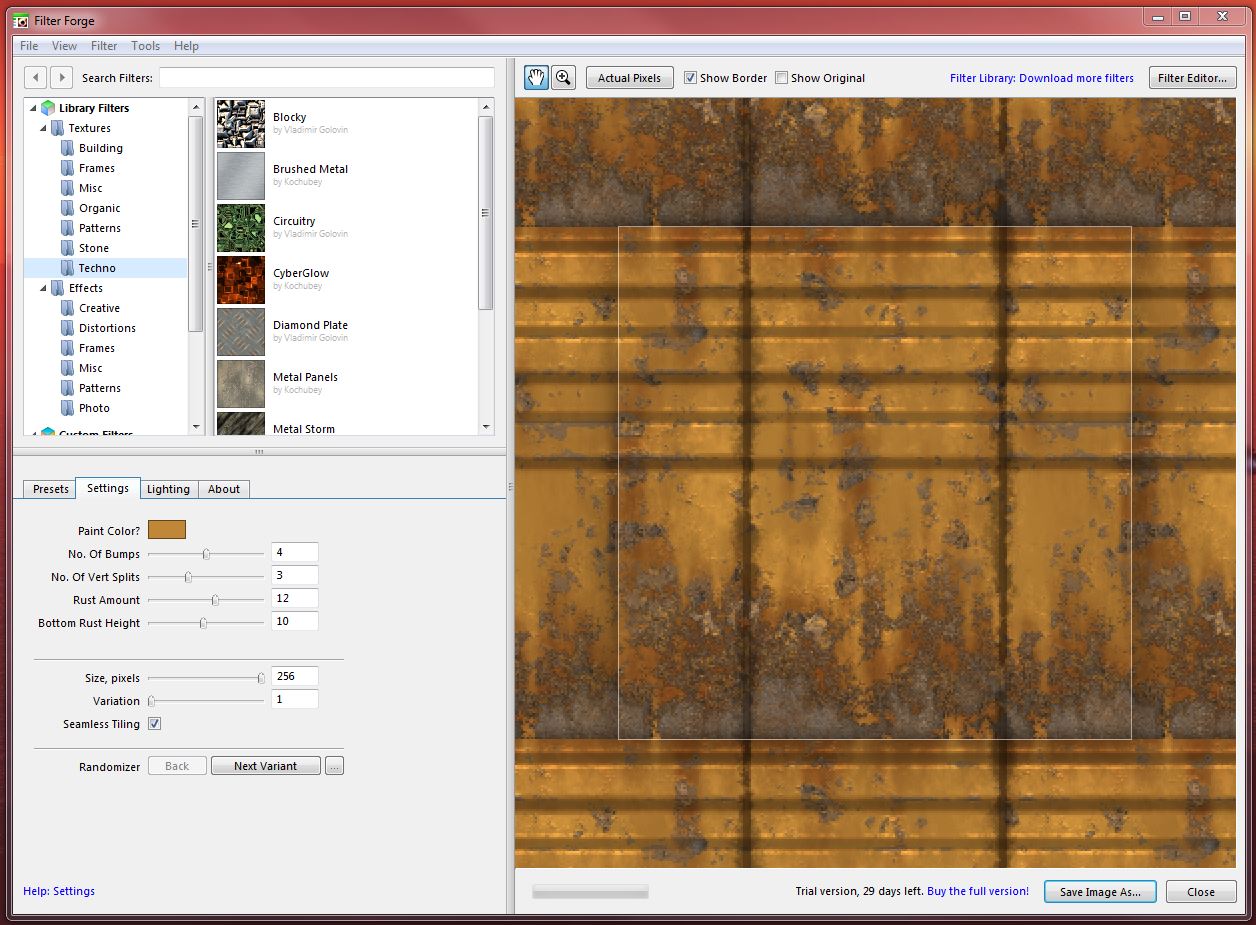Click the Distortions category folder icon
This screenshot has height=925, width=1256.
(x=67, y=328)
